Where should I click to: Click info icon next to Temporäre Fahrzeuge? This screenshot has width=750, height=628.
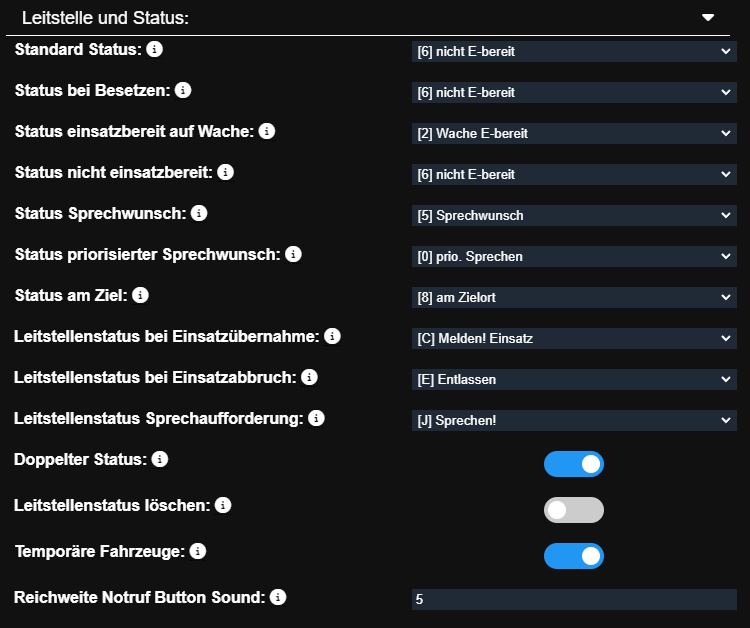click(198, 551)
